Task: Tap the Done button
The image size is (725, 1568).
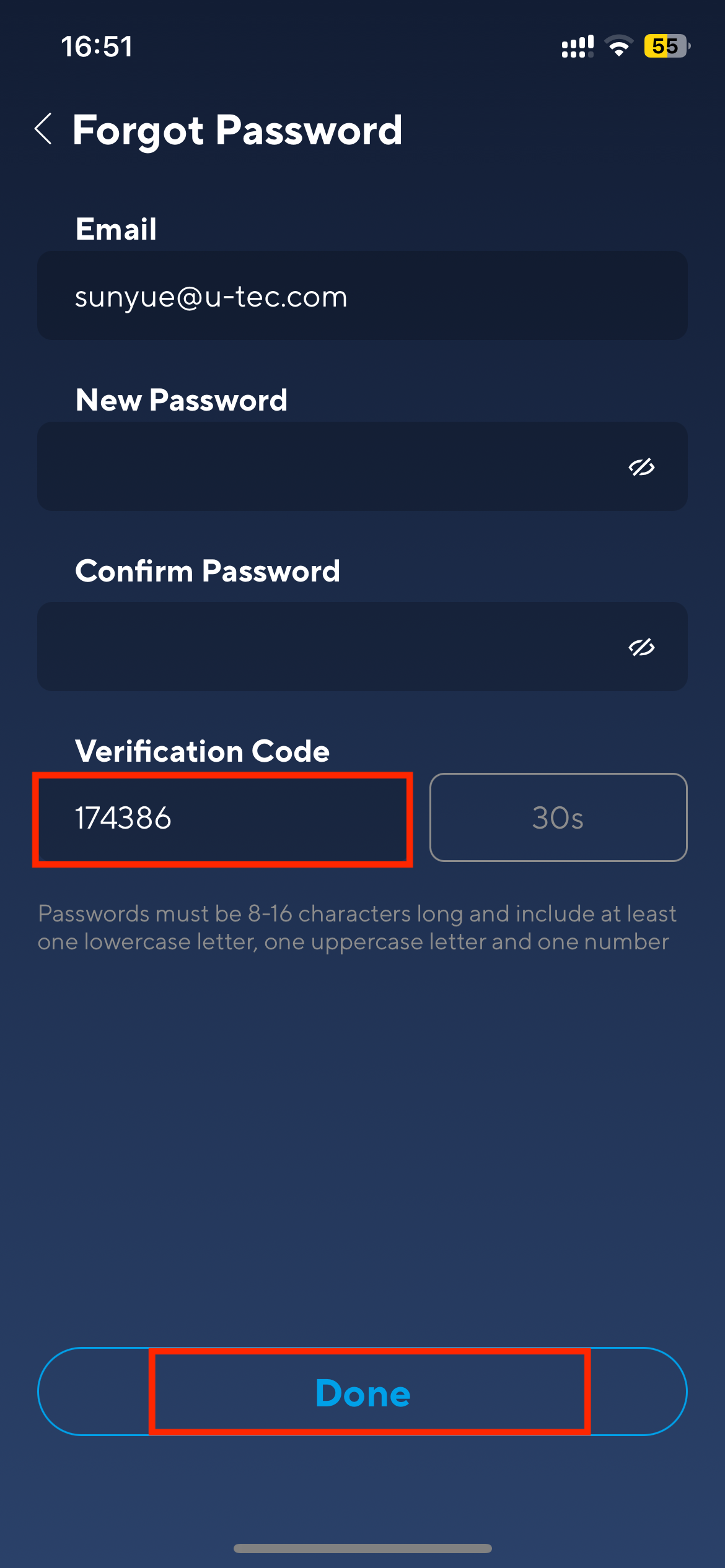Action: point(362,1392)
